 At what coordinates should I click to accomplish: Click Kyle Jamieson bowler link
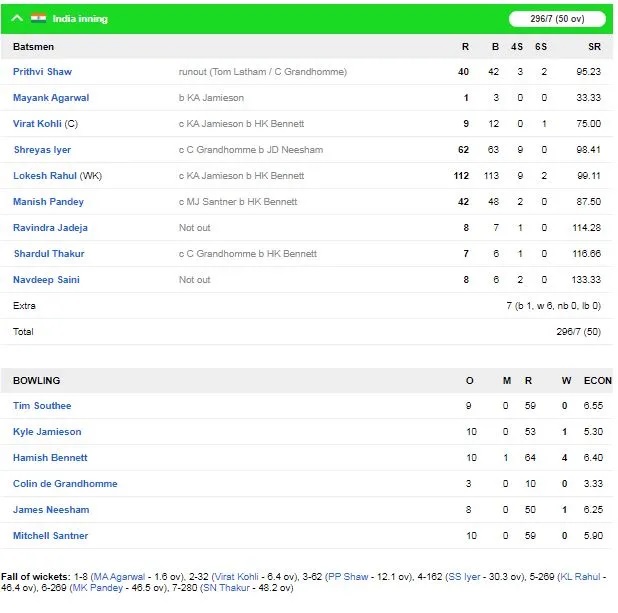click(47, 432)
